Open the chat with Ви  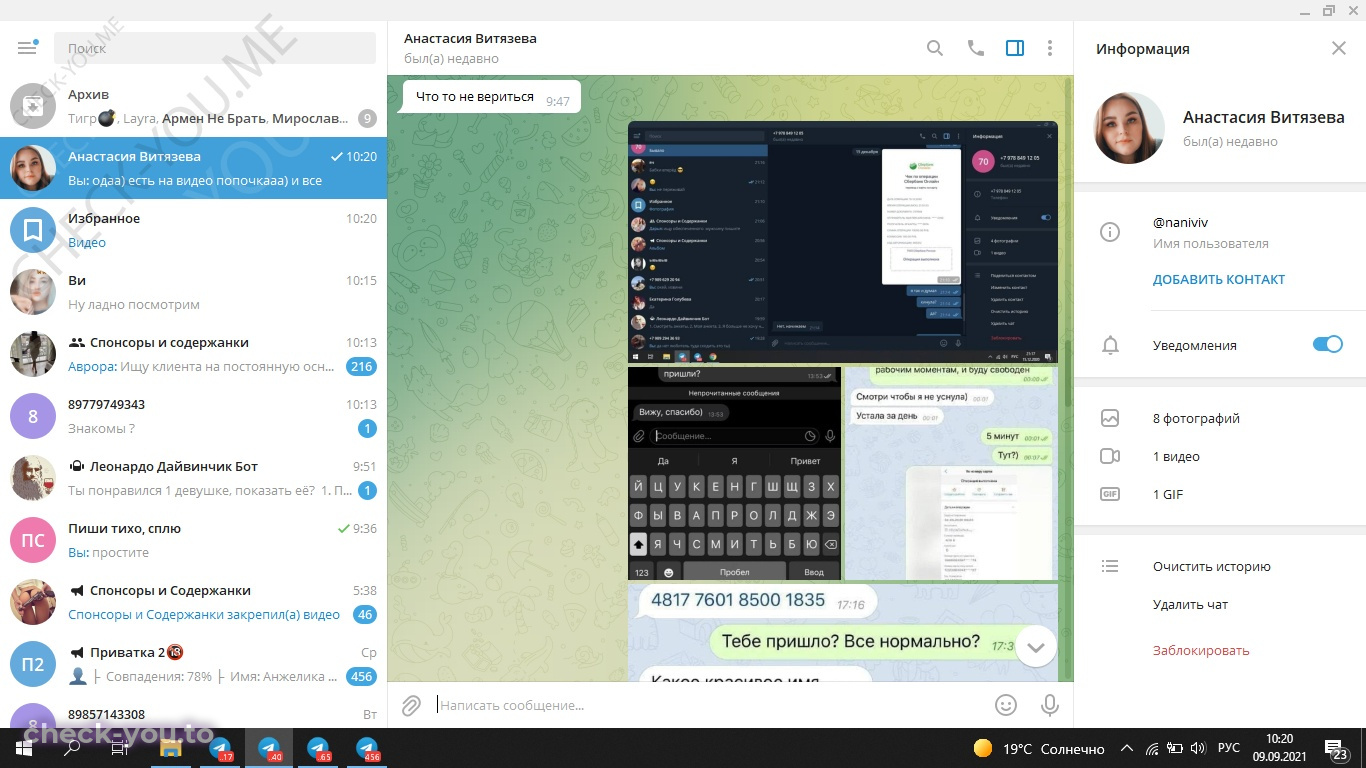pyautogui.click(x=193, y=292)
